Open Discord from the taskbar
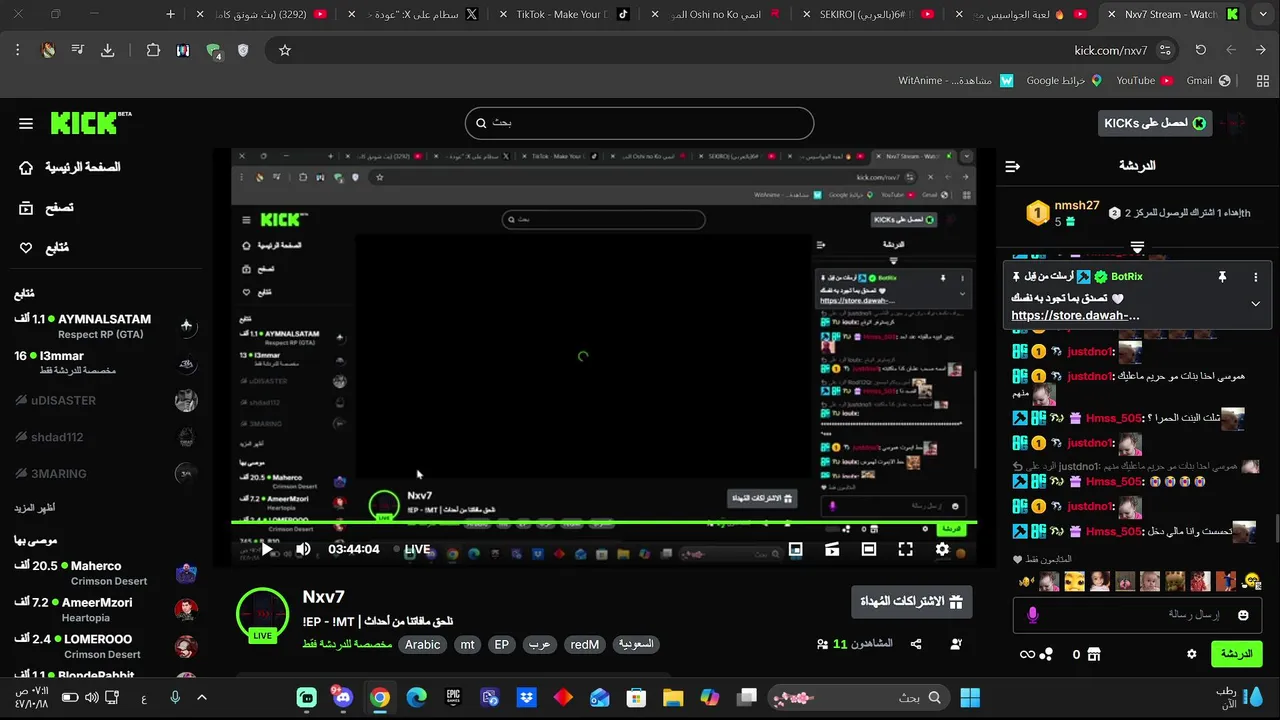Screen dimensions: 1280x720 click(x=343, y=697)
